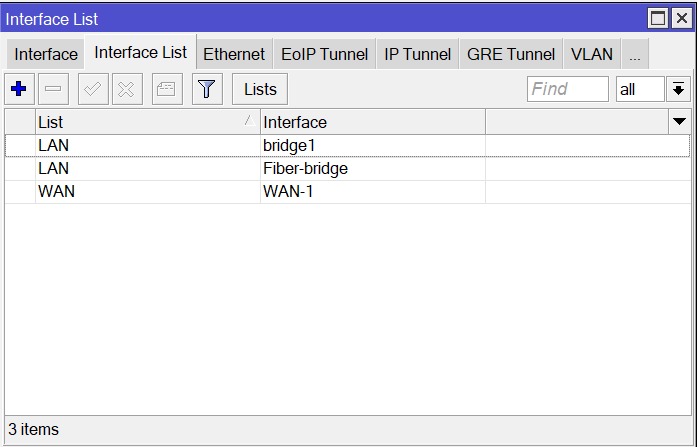The width and height of the screenshot is (697, 447).
Task: Switch to the Interface tab
Action: 46,55
